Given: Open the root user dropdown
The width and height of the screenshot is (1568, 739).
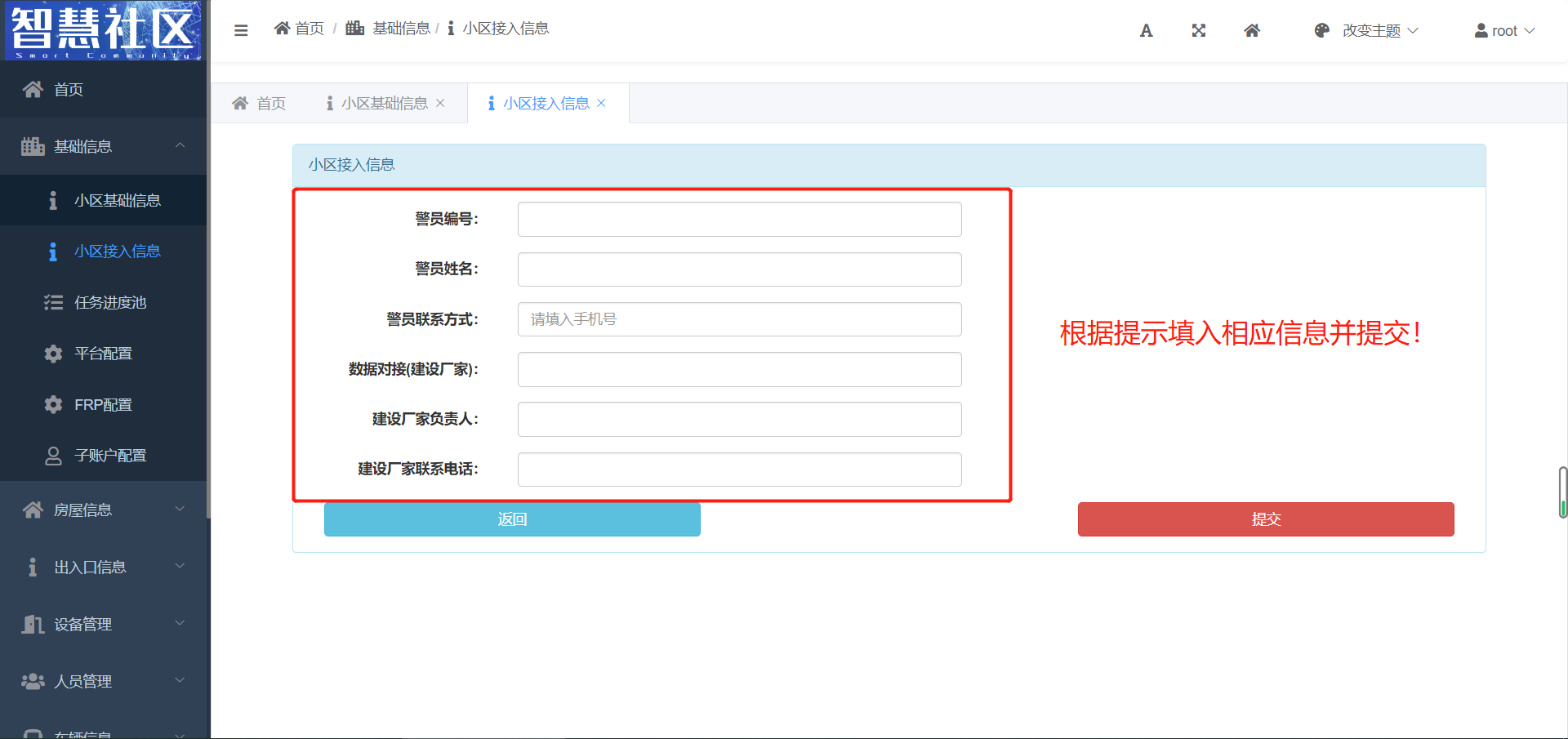Looking at the screenshot, I should point(1504,31).
